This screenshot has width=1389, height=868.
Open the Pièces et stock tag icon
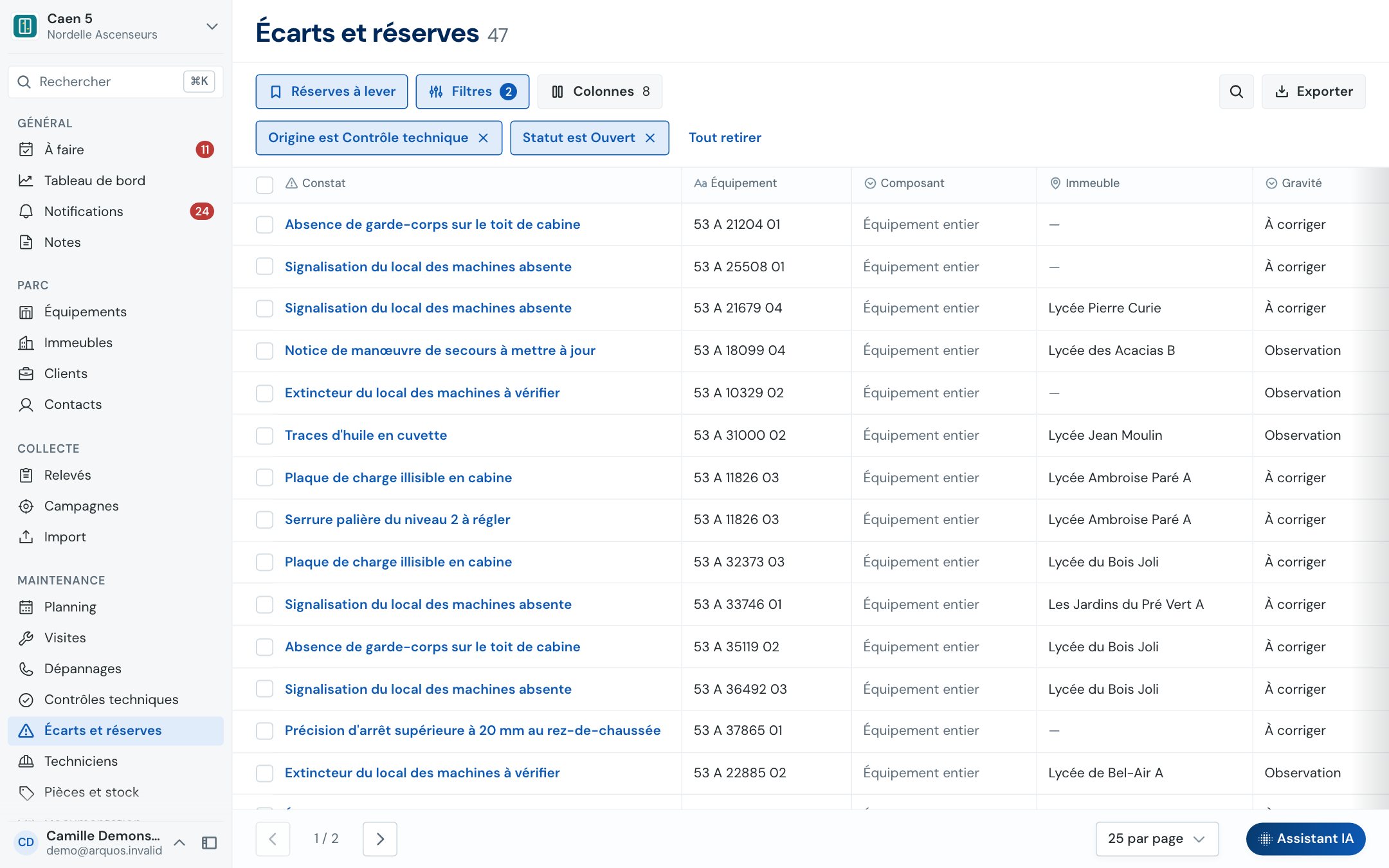[x=26, y=792]
